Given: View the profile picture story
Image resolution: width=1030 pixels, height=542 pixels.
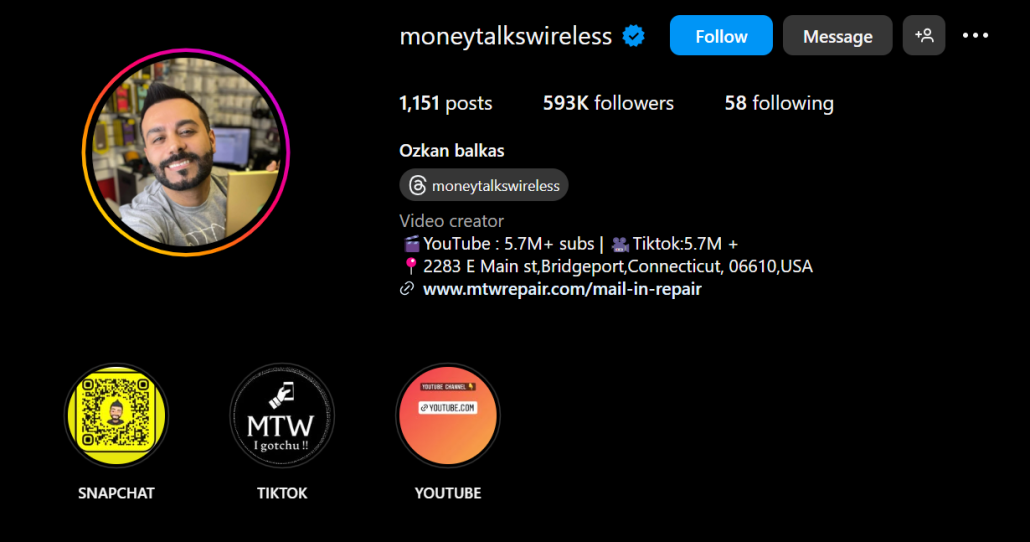Looking at the screenshot, I should pyautogui.click(x=186, y=152).
